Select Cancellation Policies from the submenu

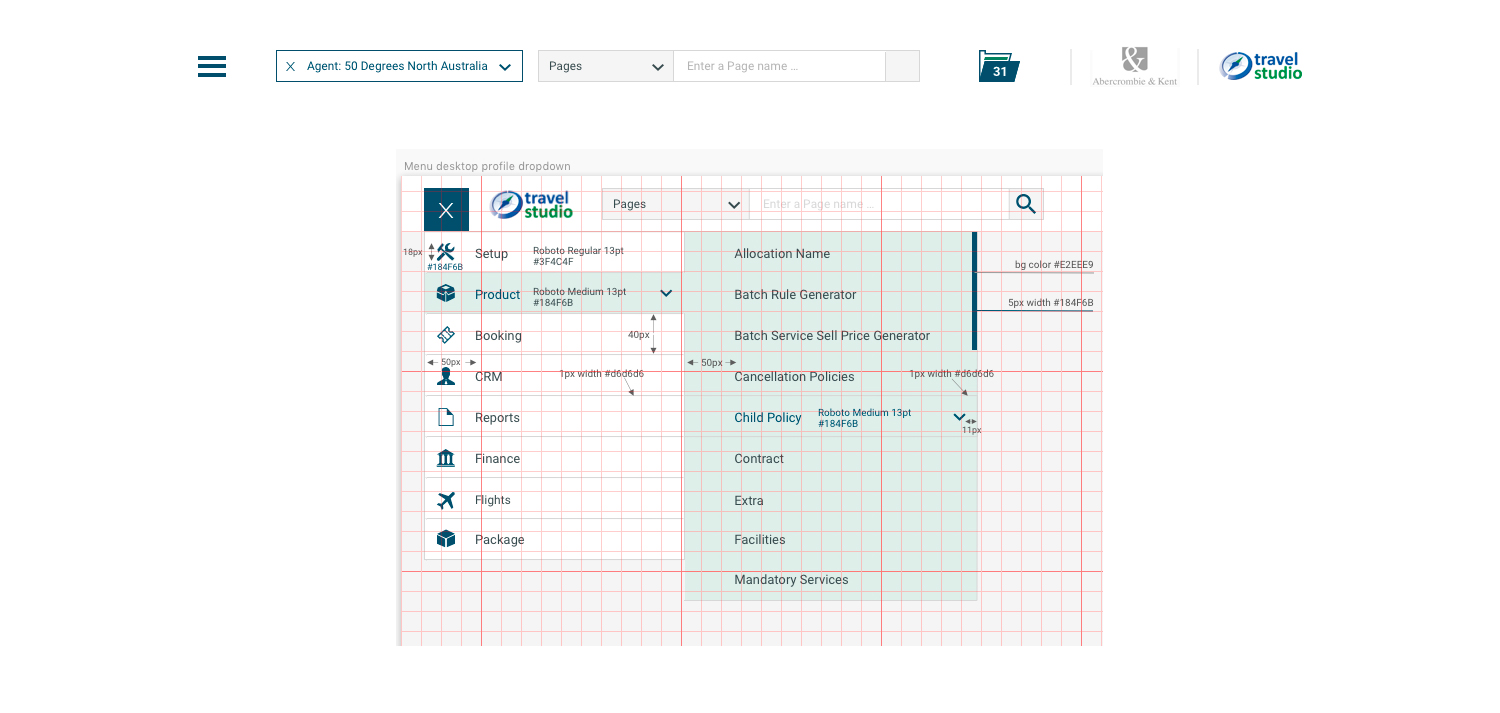tap(794, 377)
